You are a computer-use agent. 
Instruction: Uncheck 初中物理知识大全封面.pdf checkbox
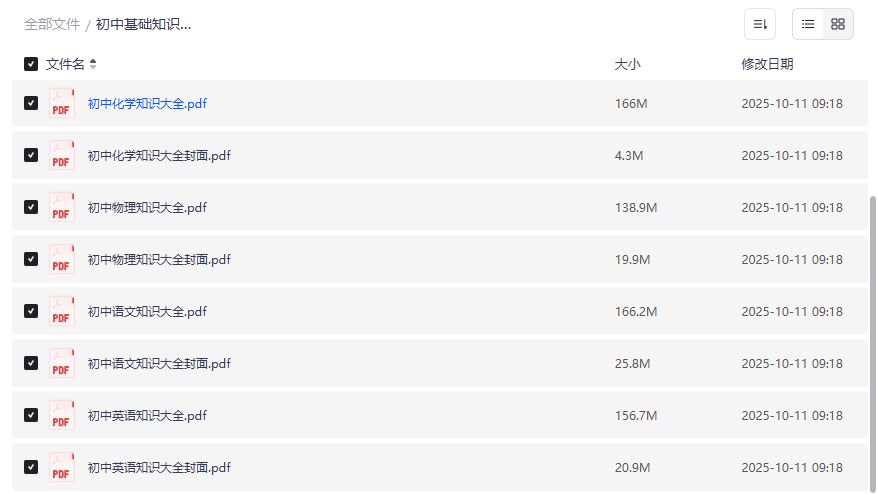point(31,259)
